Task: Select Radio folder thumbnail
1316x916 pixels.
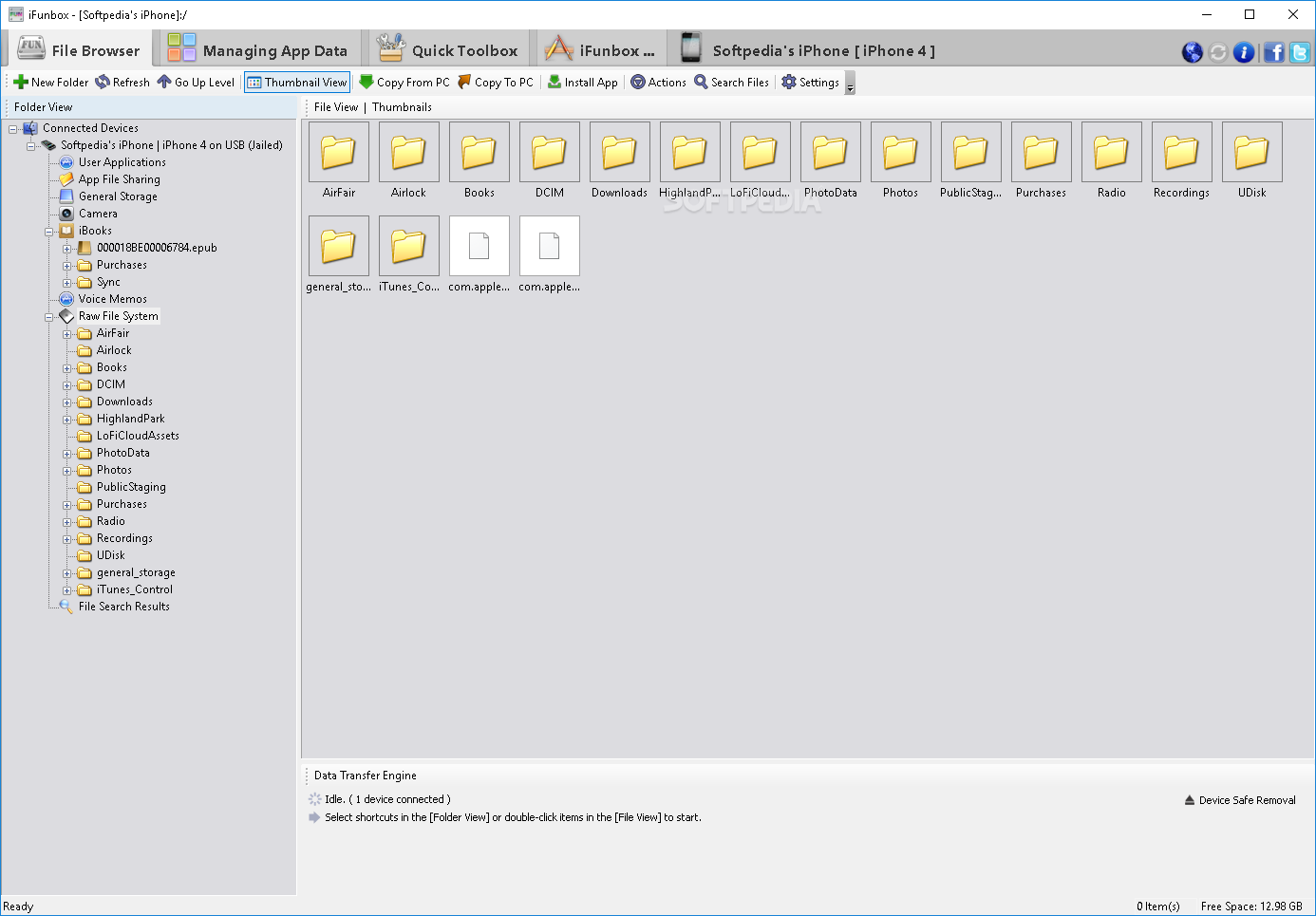Action: (1112, 152)
